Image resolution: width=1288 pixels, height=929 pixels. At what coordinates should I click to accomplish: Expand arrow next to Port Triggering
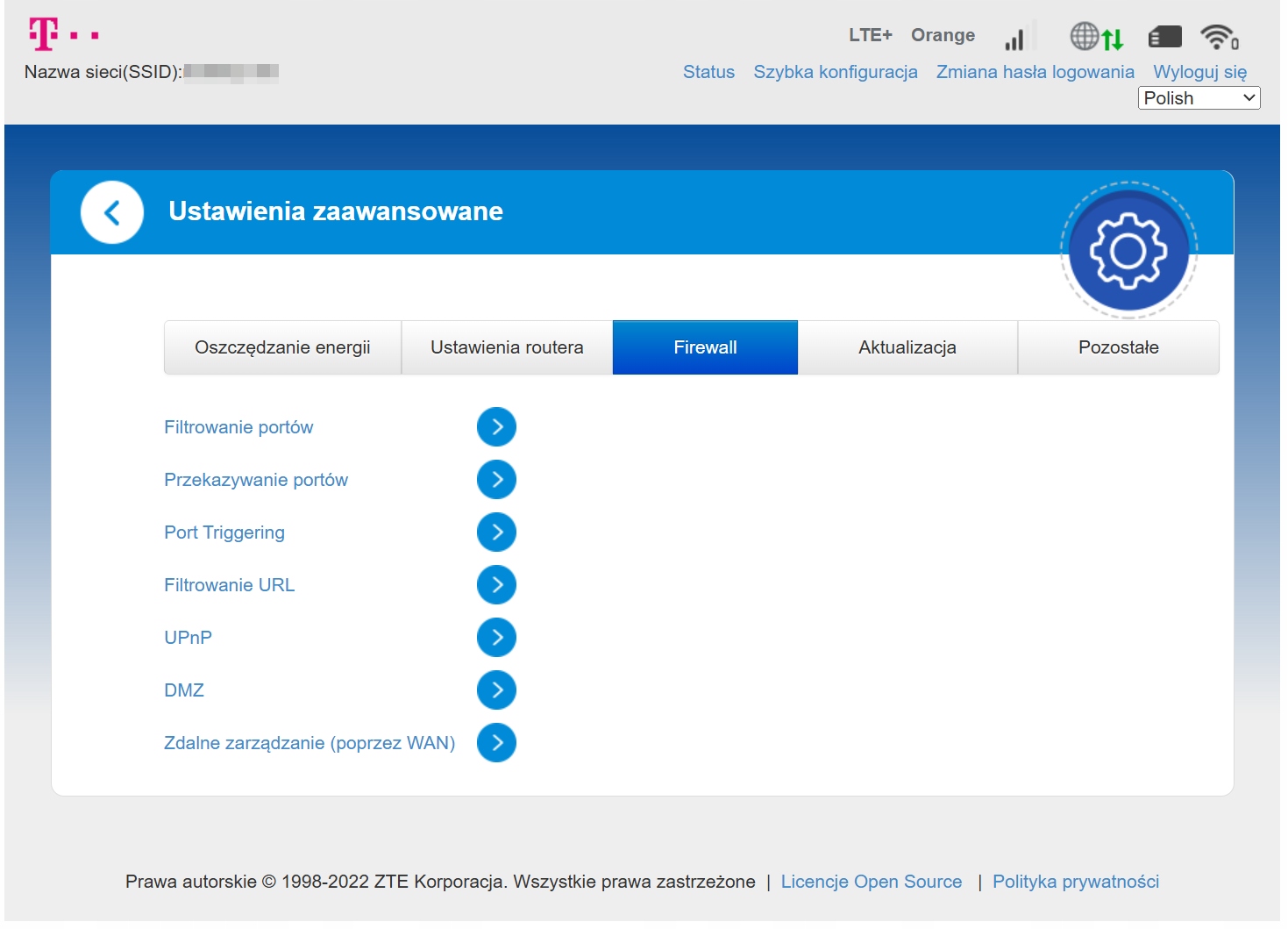pos(496,532)
